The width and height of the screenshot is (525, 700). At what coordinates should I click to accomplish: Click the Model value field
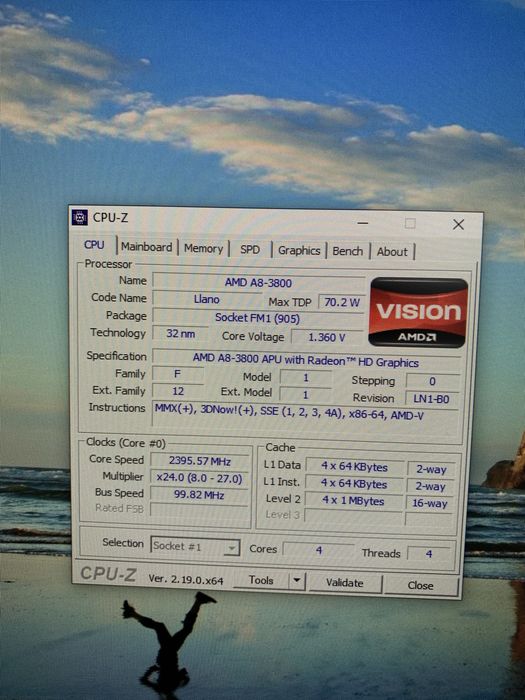(x=306, y=378)
